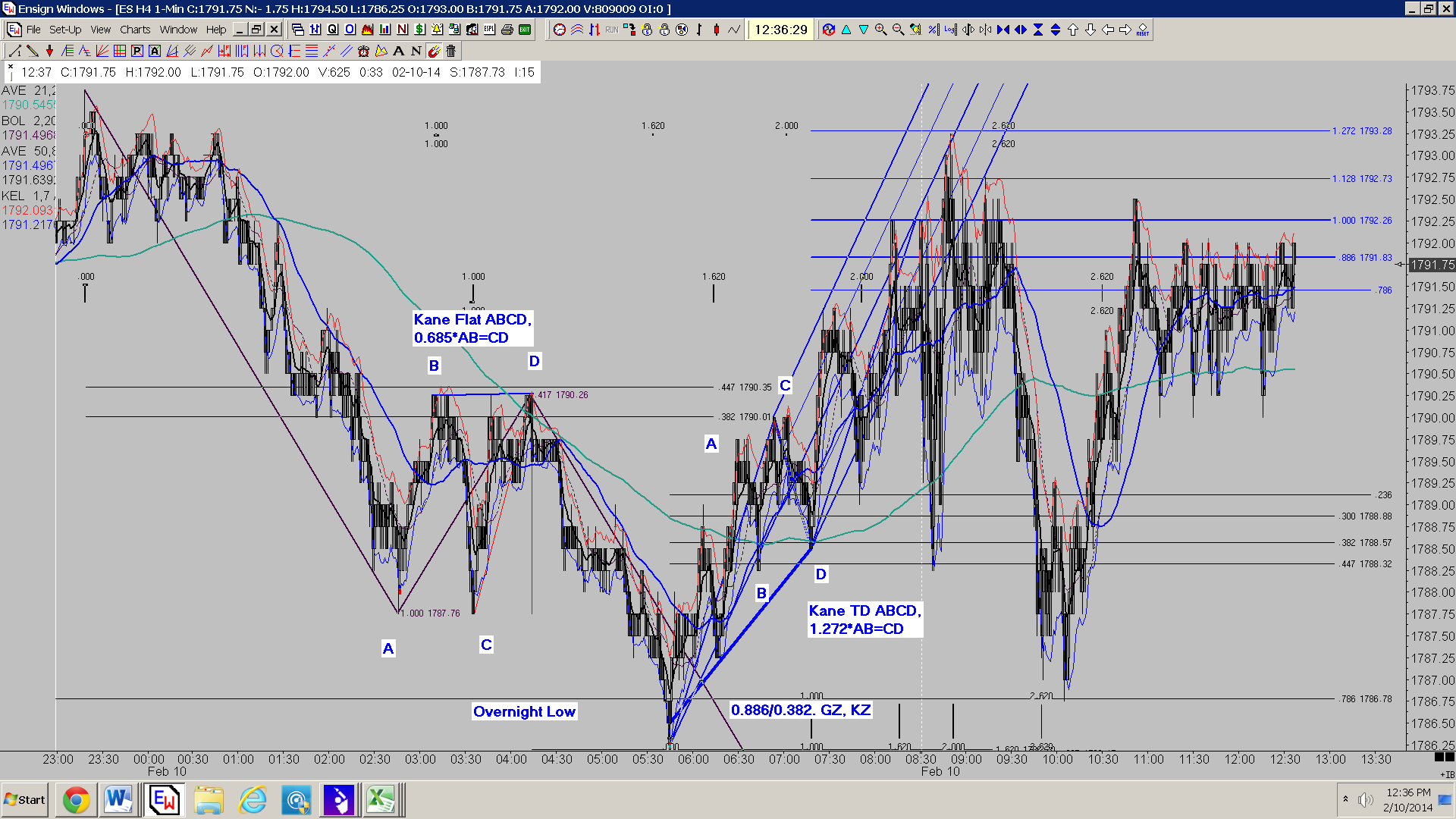Image resolution: width=1456 pixels, height=819 pixels.
Task: Open the Help menu
Action: (x=216, y=30)
